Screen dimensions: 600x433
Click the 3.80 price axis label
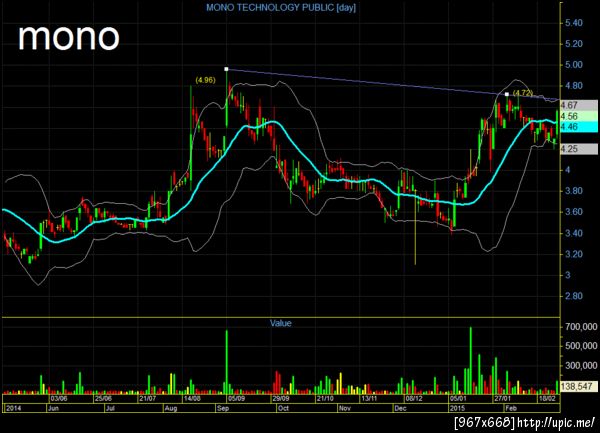tap(574, 191)
